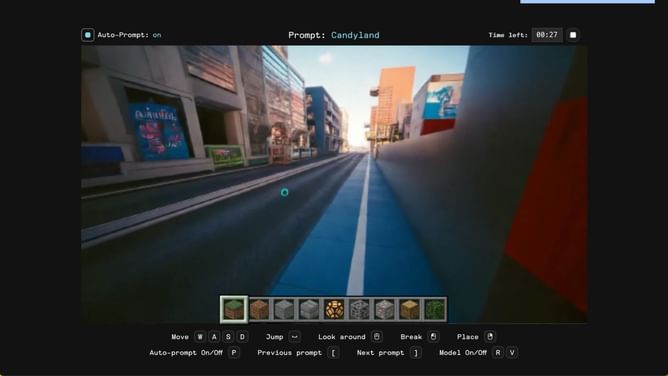Click the A move key

point(214,337)
